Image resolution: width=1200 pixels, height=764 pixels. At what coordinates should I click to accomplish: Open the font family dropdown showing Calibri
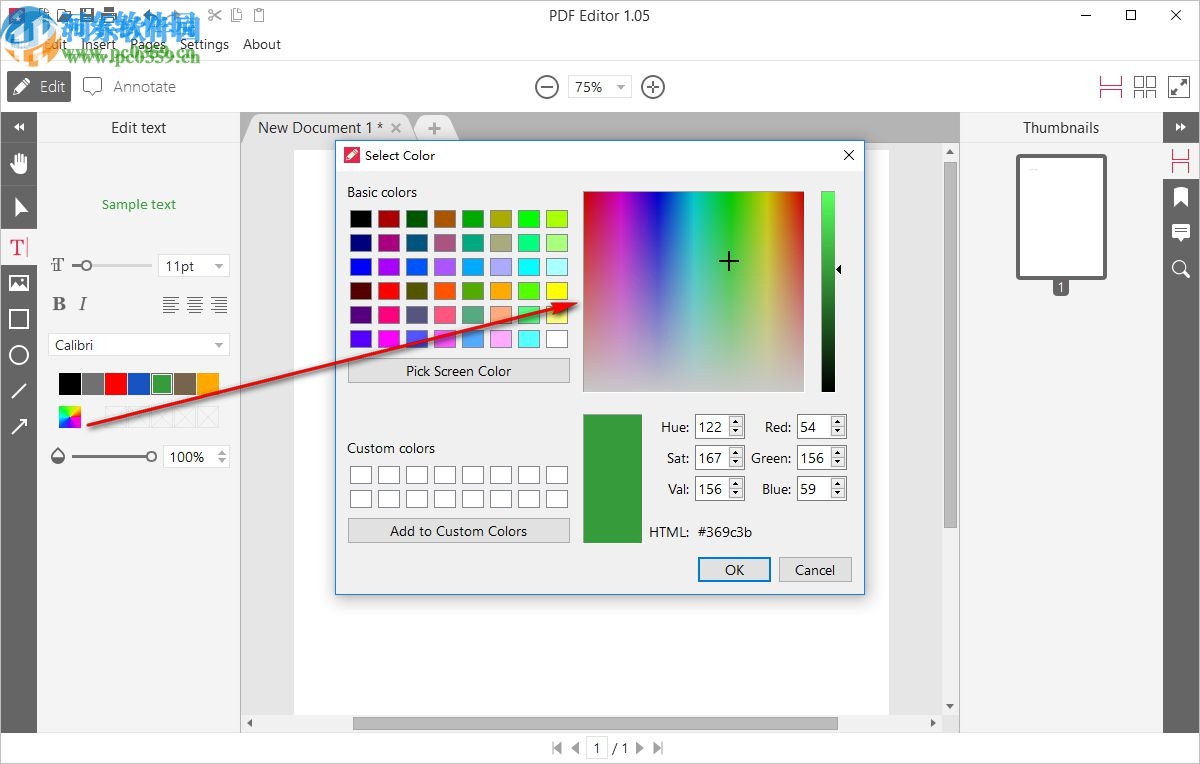tap(138, 344)
